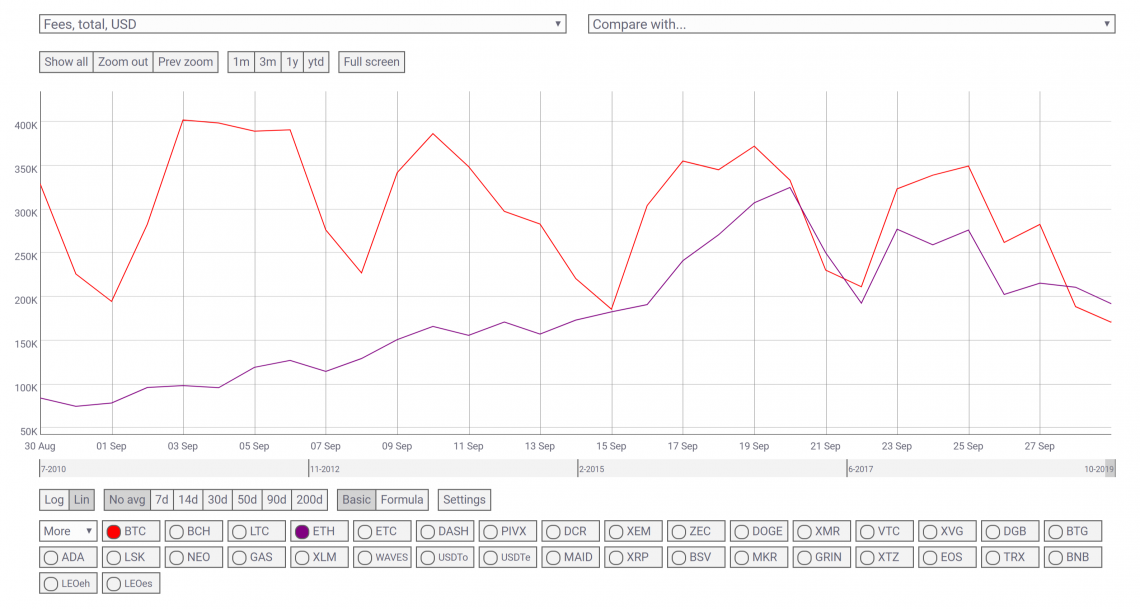Enable the VTC series
The width and height of the screenshot is (1140, 609).
[884, 531]
